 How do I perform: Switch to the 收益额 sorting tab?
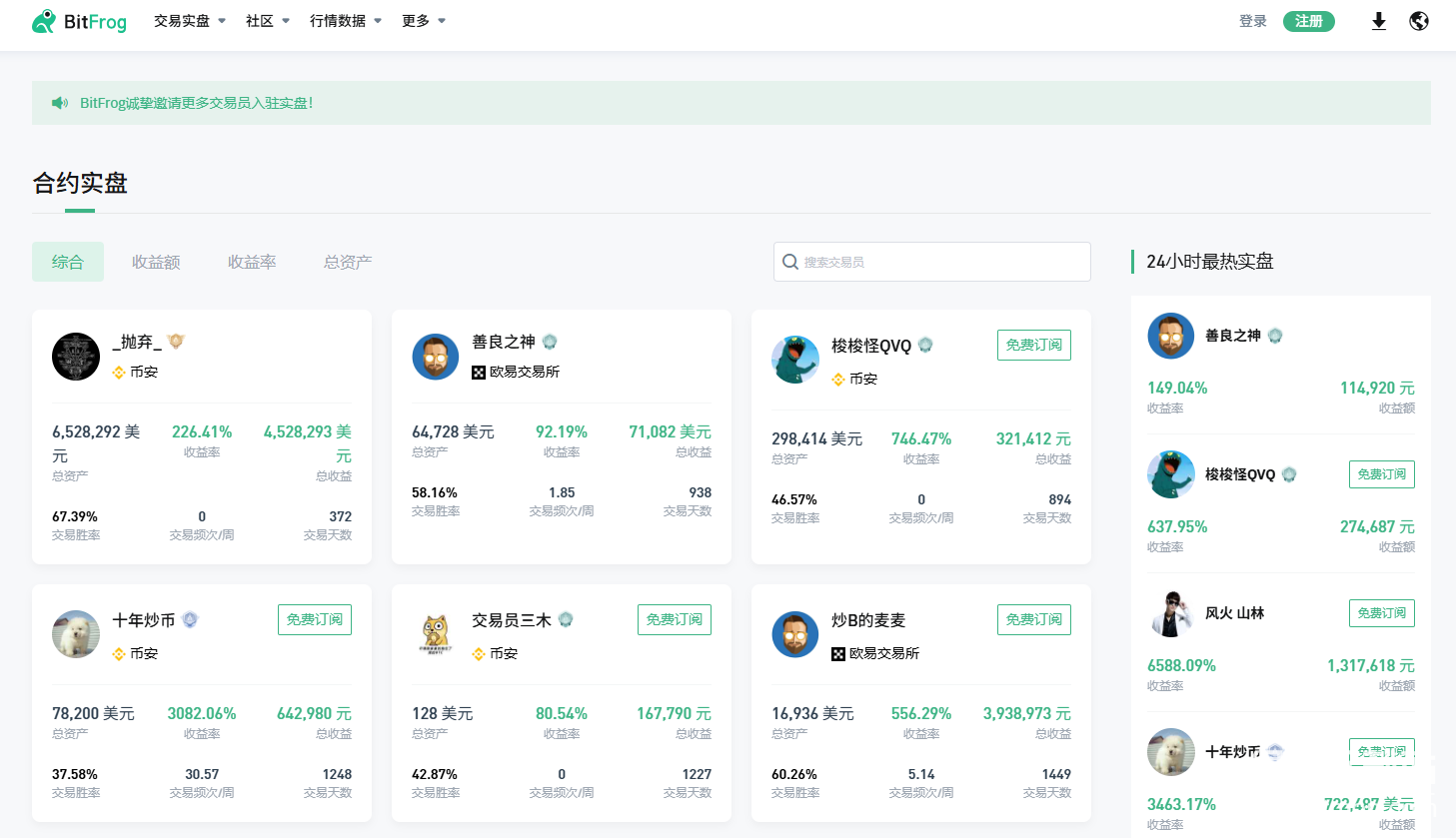pyautogui.click(x=156, y=261)
